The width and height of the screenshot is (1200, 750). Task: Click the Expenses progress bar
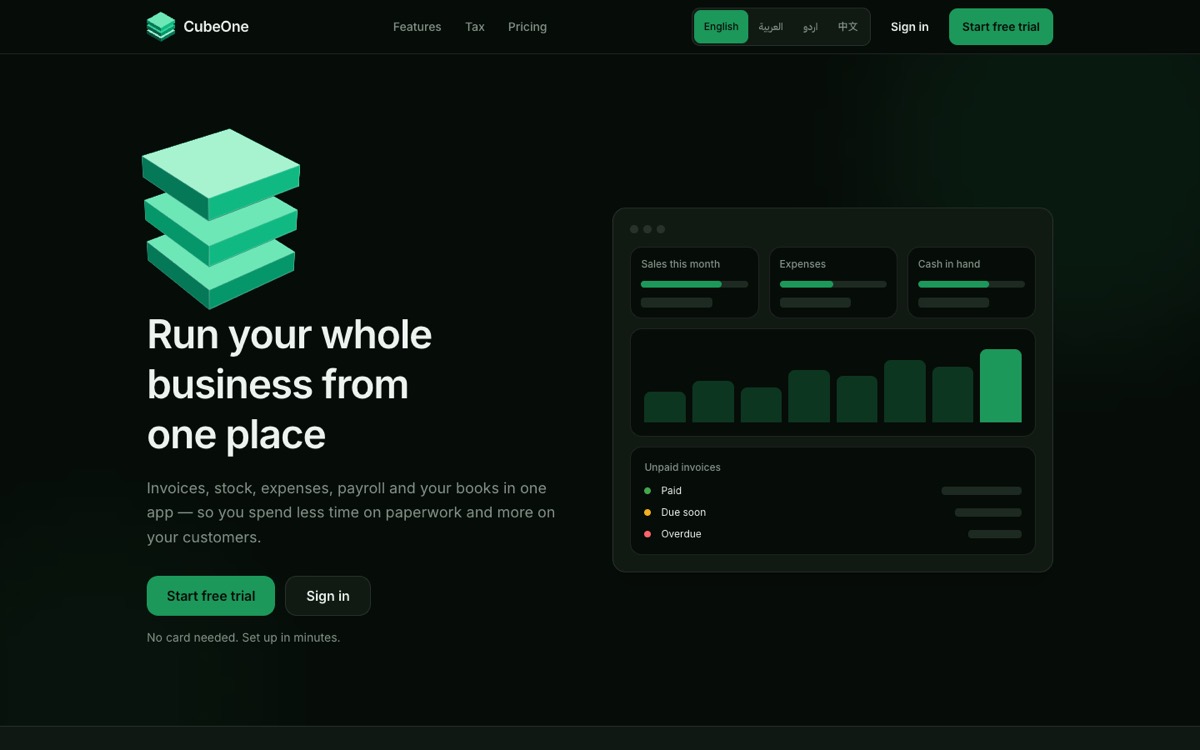(x=833, y=284)
